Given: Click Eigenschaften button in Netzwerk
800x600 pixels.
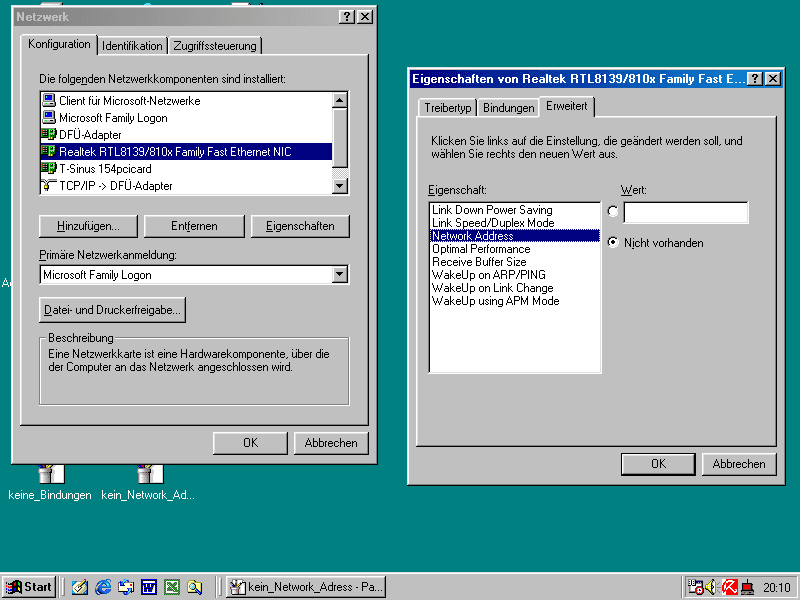Looking at the screenshot, I should (300, 226).
